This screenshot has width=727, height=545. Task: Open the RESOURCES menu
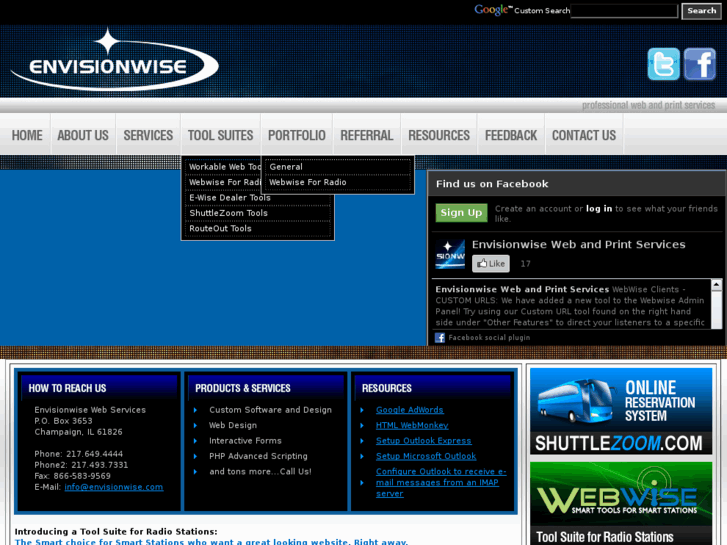coord(439,135)
